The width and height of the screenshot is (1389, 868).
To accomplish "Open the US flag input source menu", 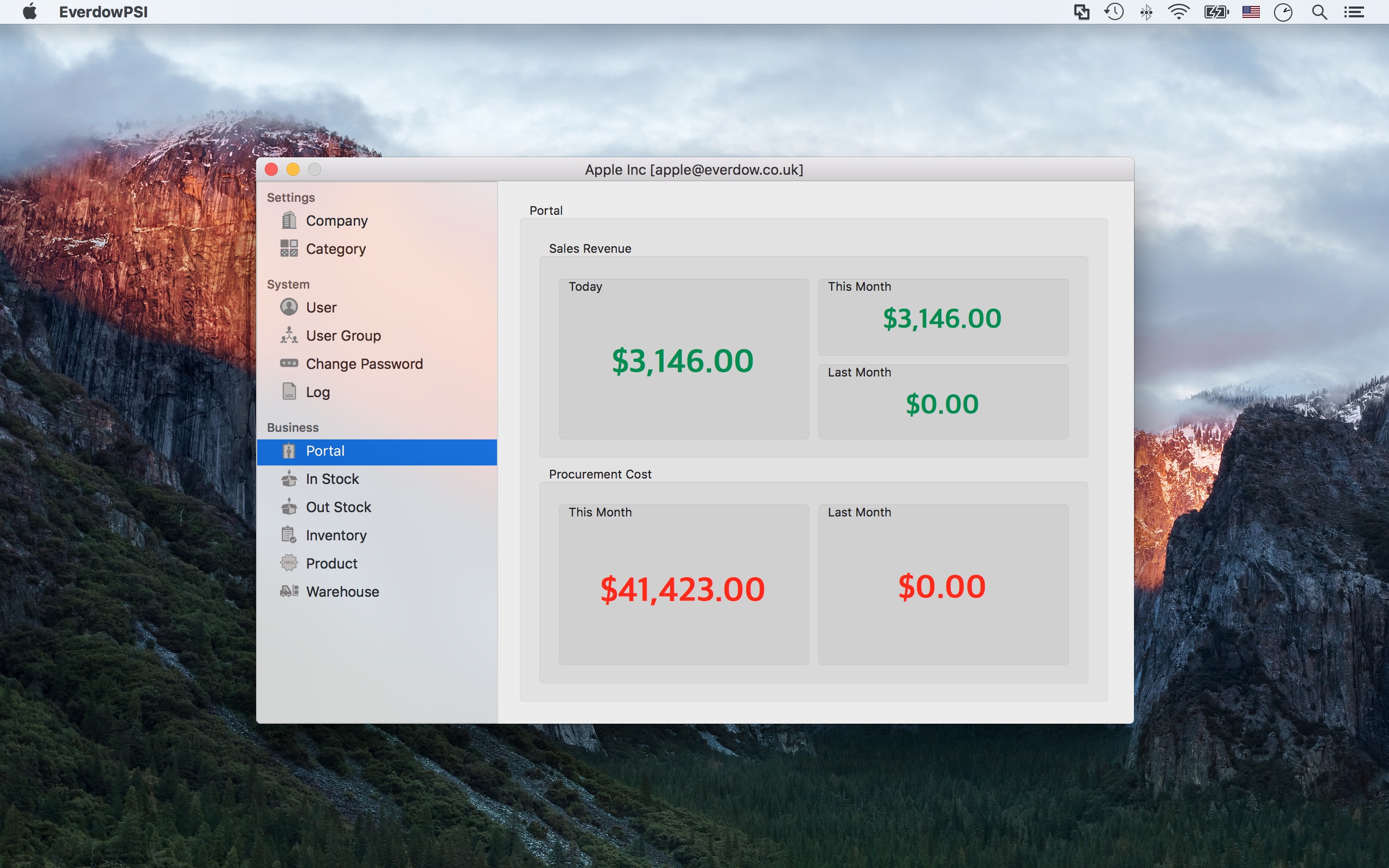I will (1251, 12).
